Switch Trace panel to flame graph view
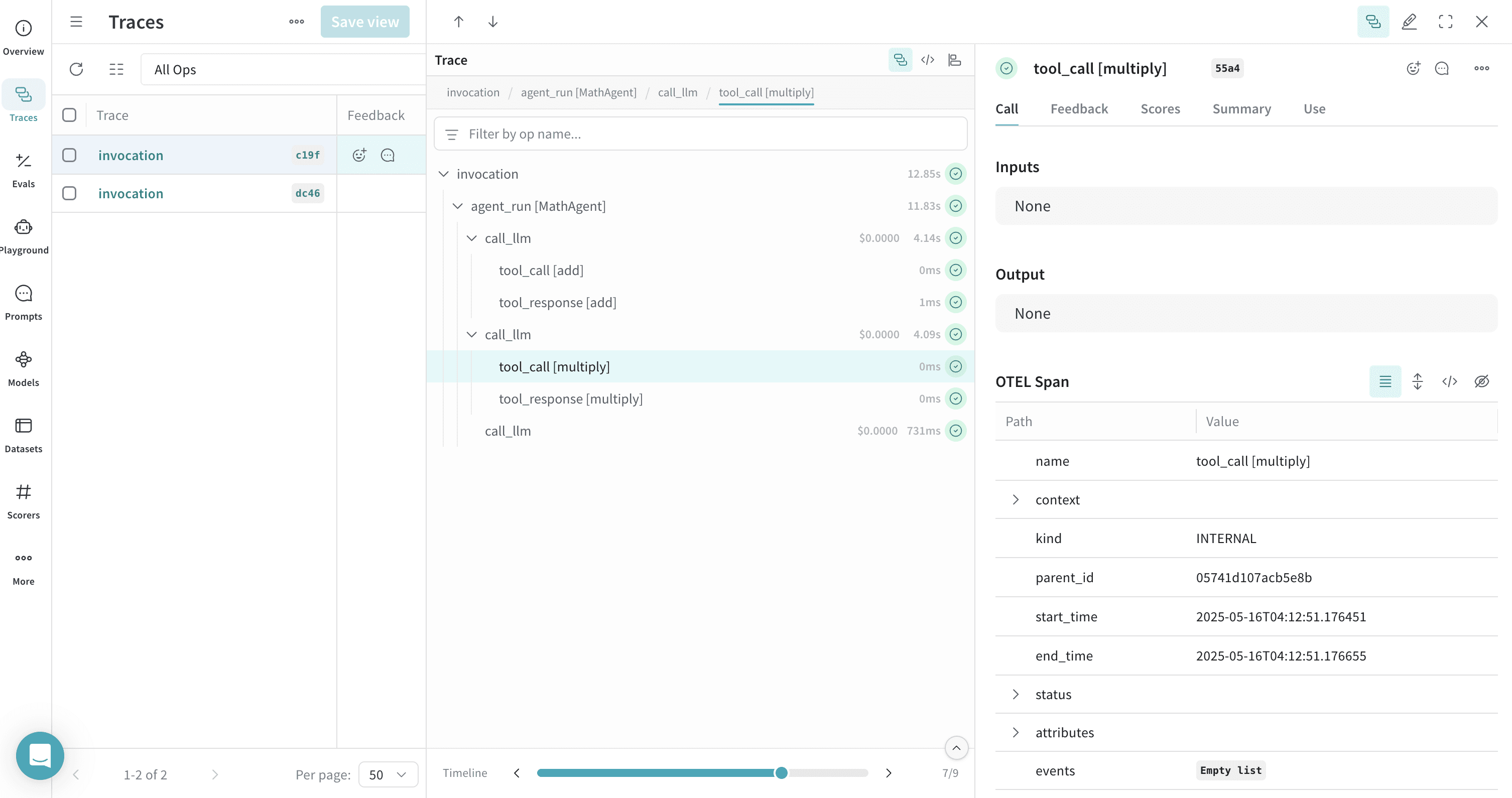The width and height of the screenshot is (1512, 798). [955, 60]
